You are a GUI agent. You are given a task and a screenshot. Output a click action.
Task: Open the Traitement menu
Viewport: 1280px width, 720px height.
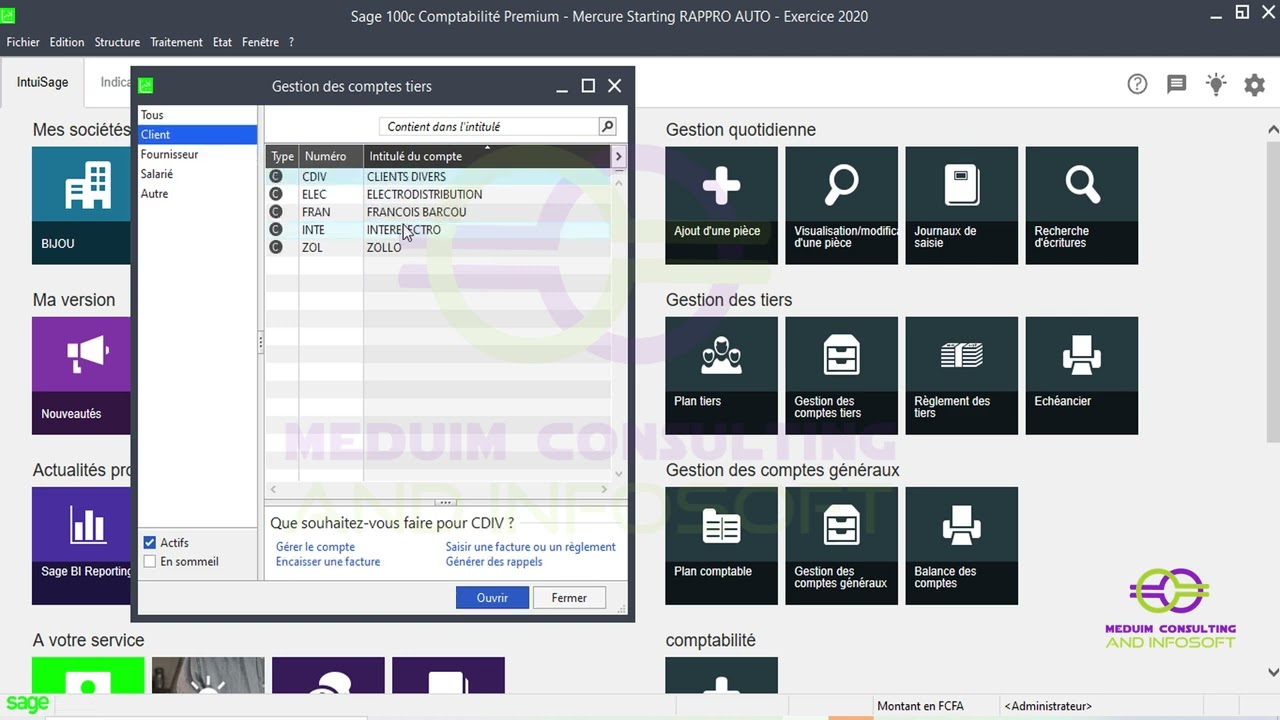tap(176, 42)
